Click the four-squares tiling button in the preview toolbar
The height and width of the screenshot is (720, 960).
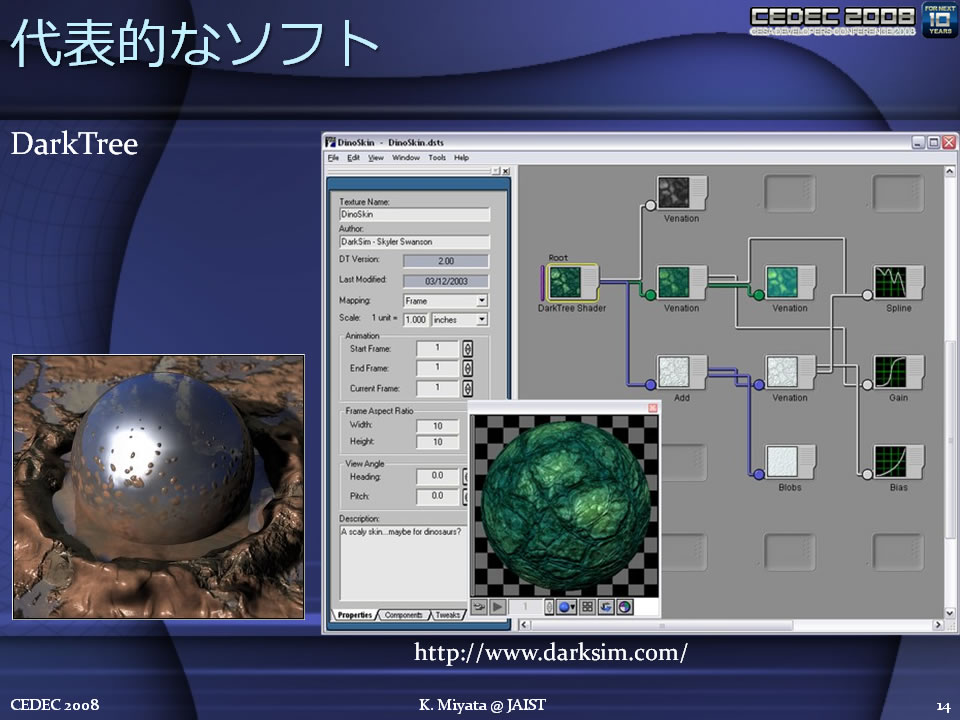[587, 607]
